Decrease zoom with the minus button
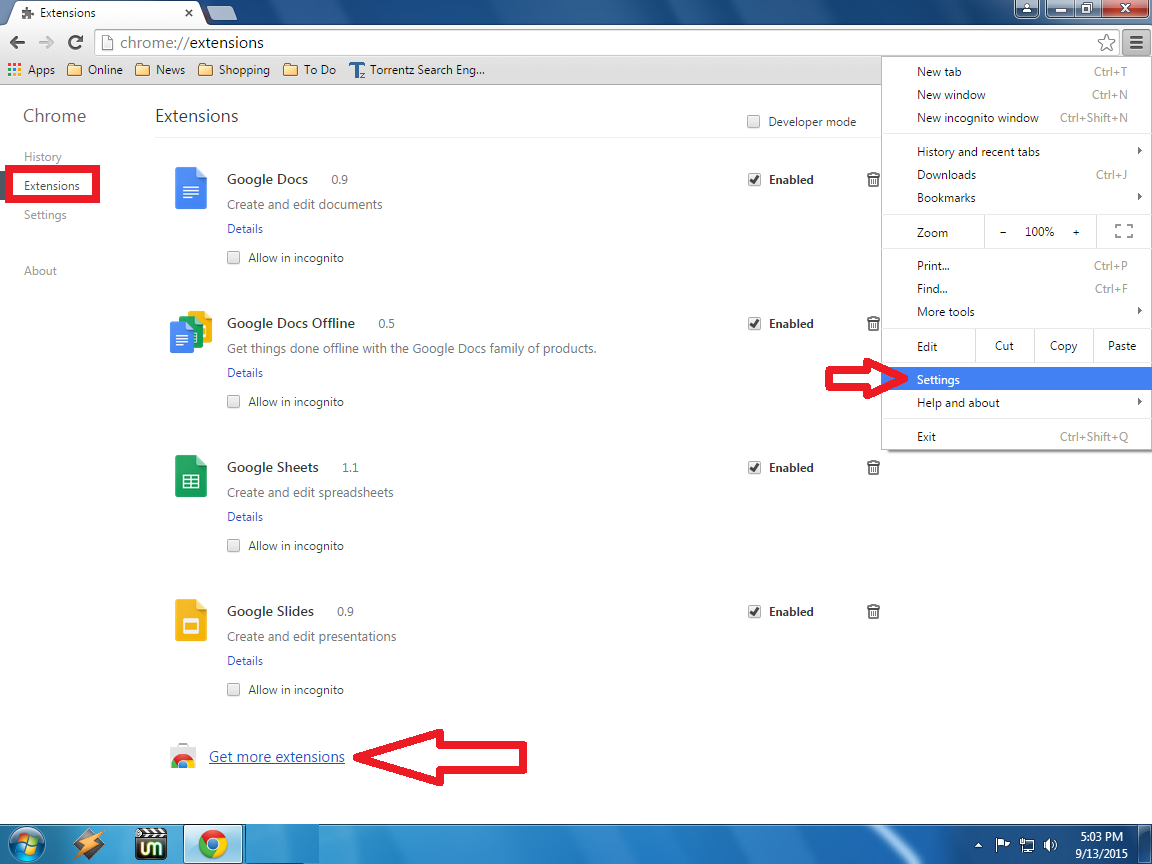 pyautogui.click(x=1002, y=231)
